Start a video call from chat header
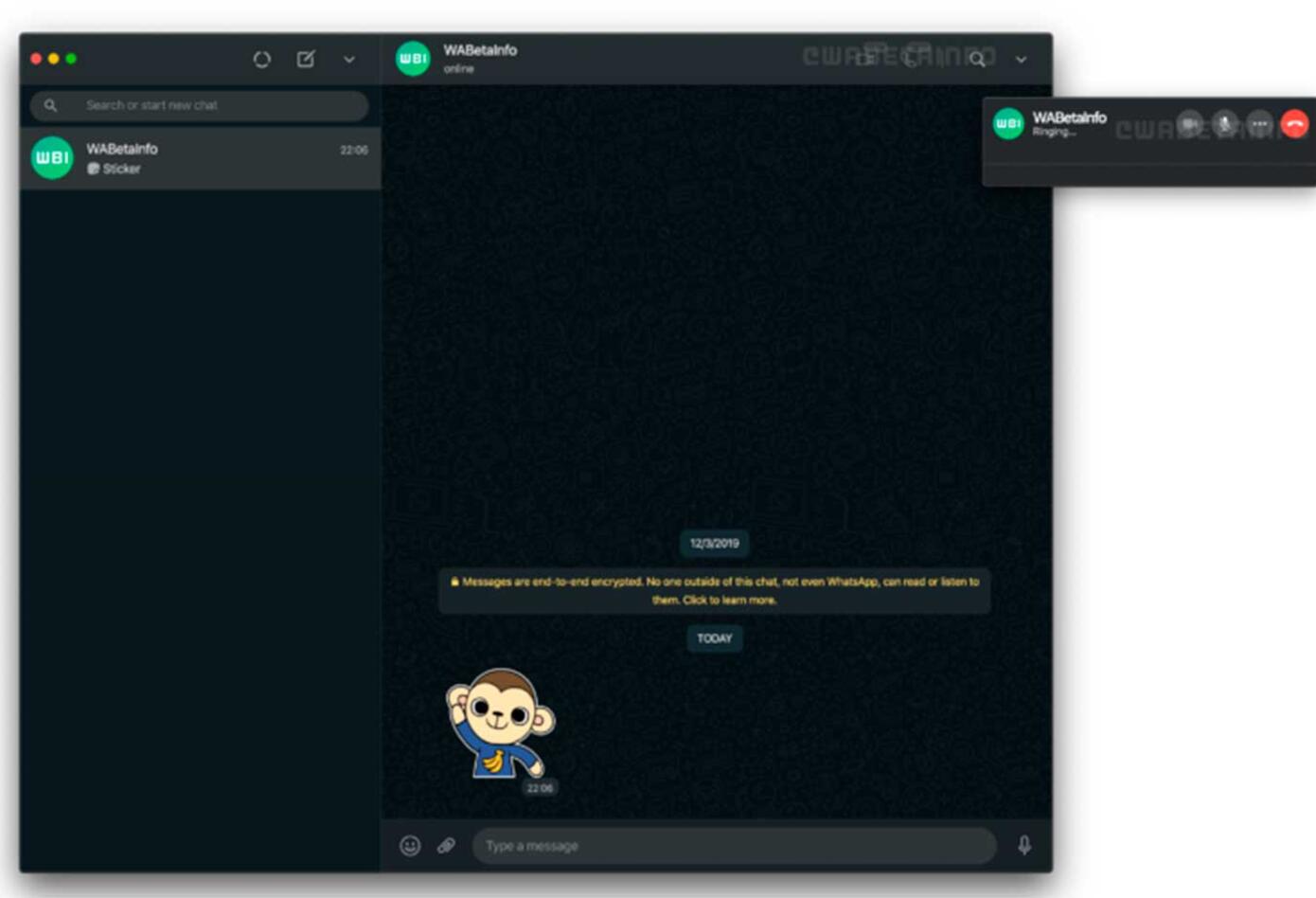The image size is (1316, 898). pos(864,59)
